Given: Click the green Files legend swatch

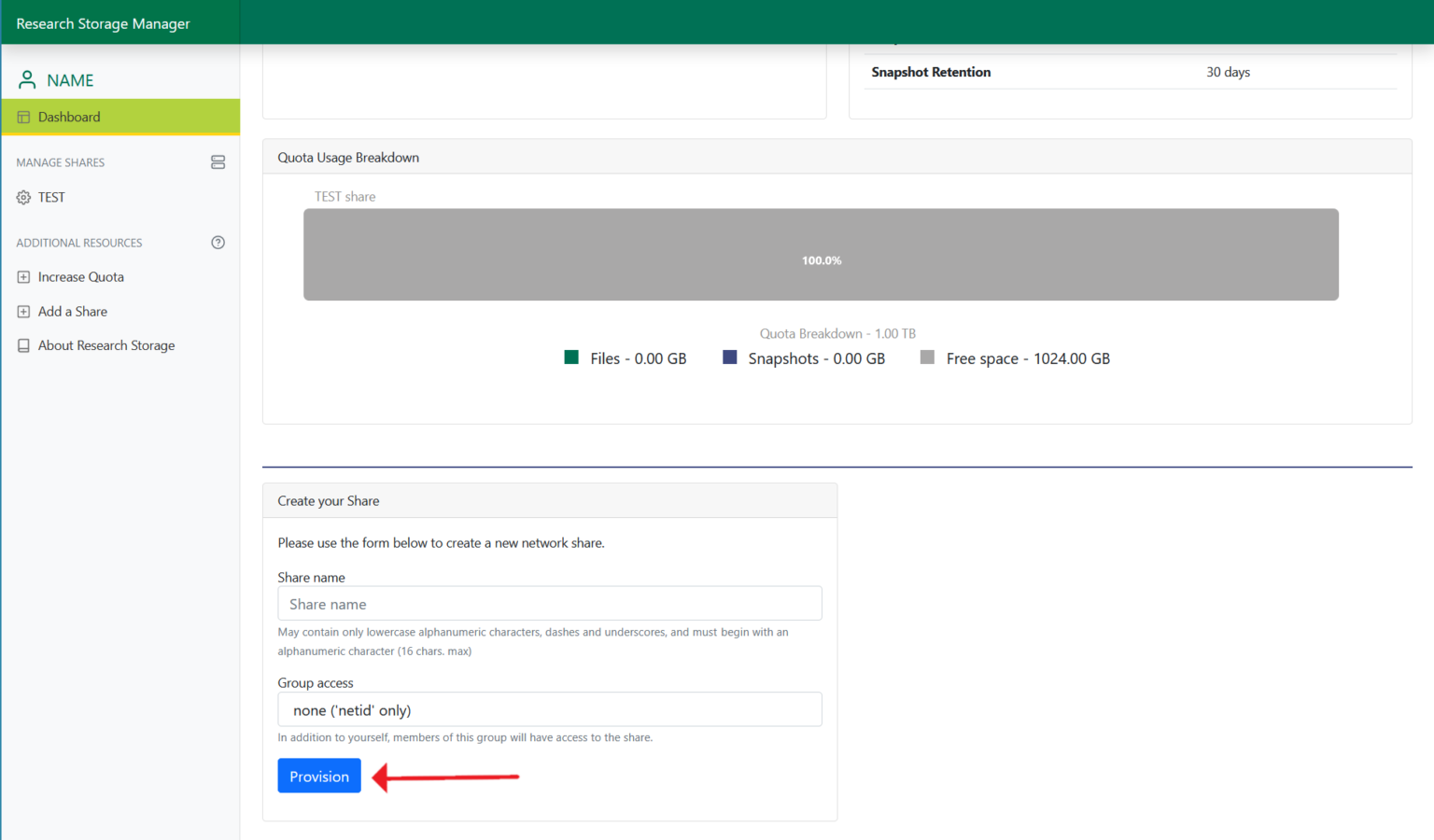Looking at the screenshot, I should pyautogui.click(x=570, y=357).
